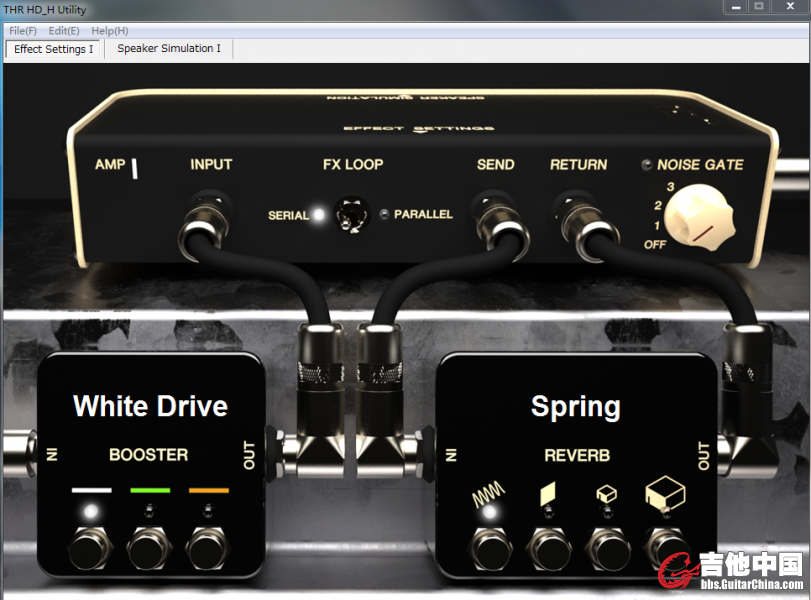Toggle the LED under the orange bar
The width and height of the screenshot is (811, 600).
208,511
